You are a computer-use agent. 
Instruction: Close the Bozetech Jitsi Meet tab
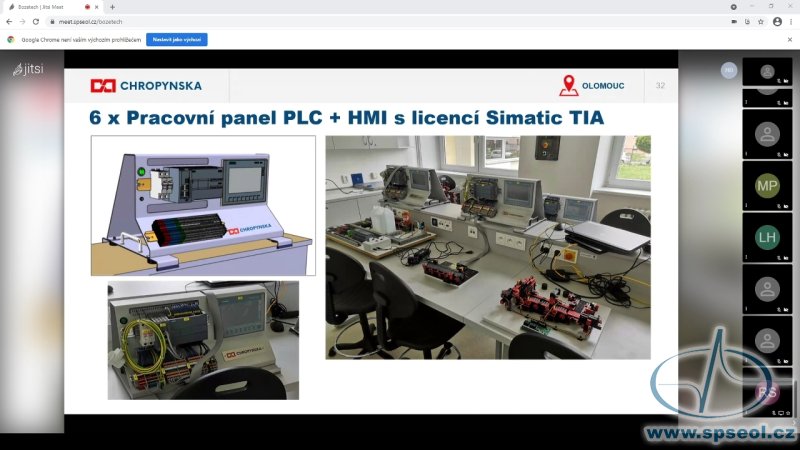point(96,7)
